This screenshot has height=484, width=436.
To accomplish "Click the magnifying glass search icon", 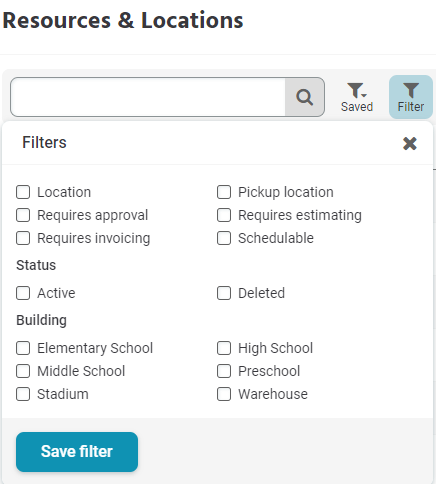I will 304,97.
